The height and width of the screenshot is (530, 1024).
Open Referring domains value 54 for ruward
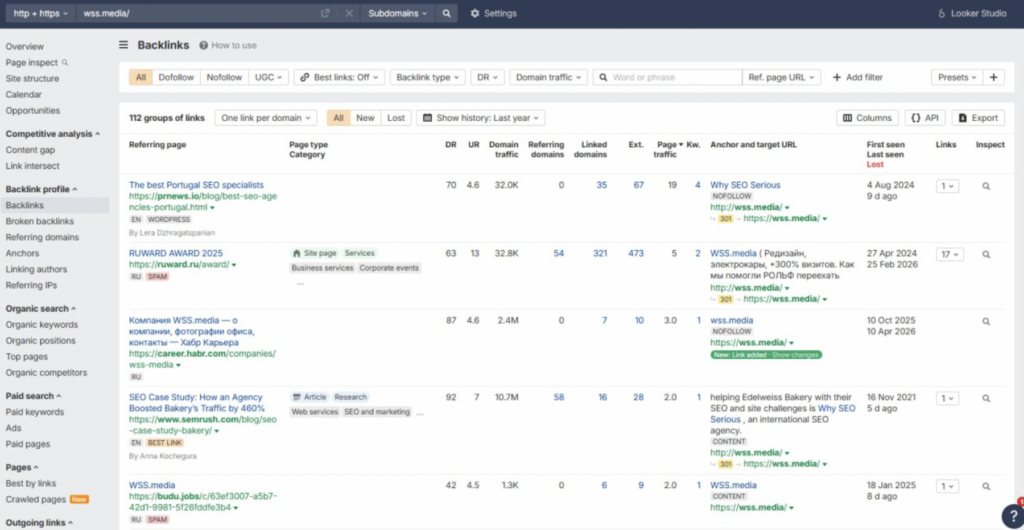(x=558, y=253)
